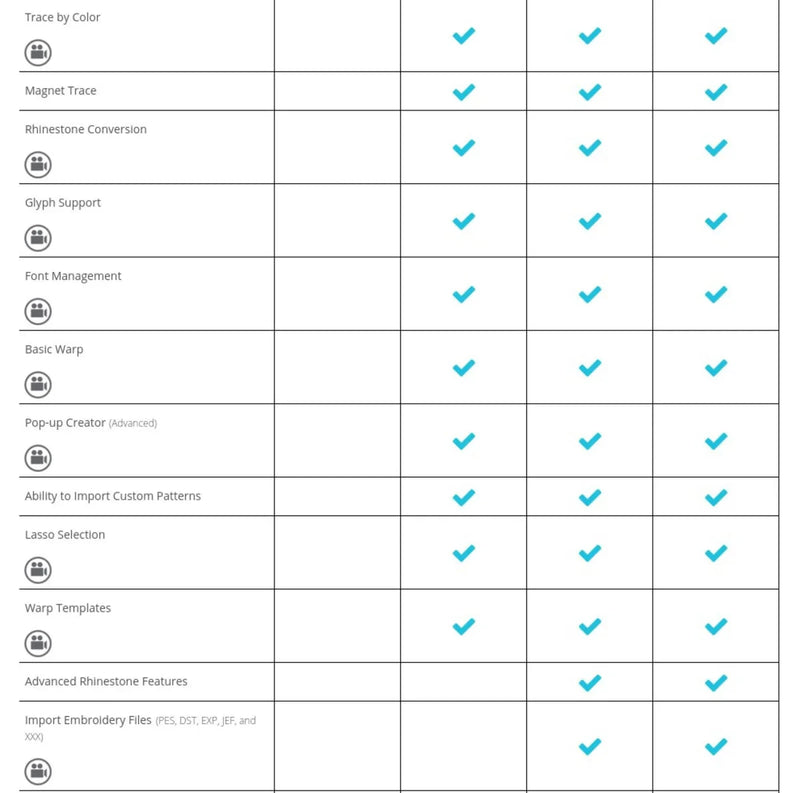Click the Import Embroidery Files label

88,720
